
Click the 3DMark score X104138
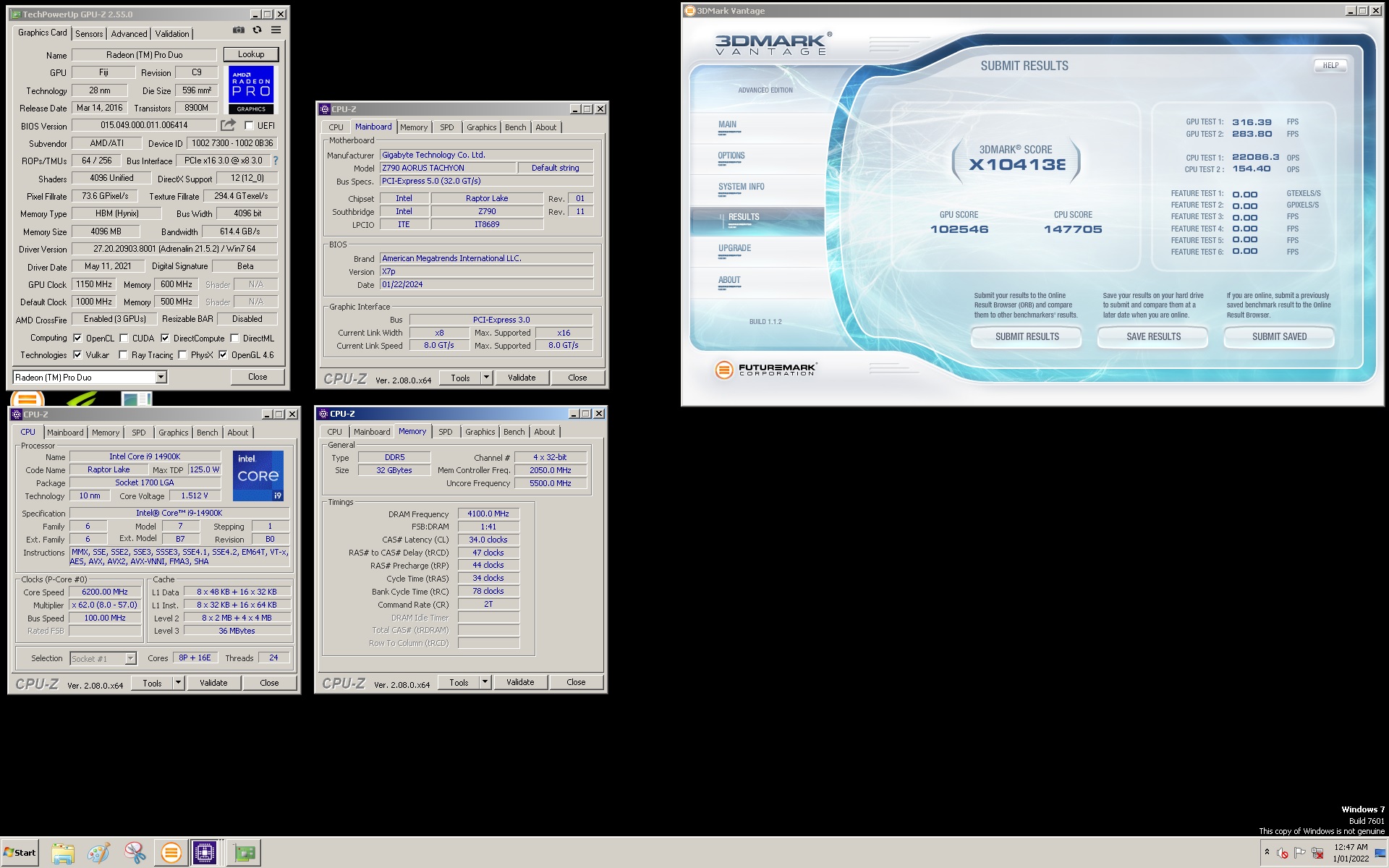point(1017,165)
